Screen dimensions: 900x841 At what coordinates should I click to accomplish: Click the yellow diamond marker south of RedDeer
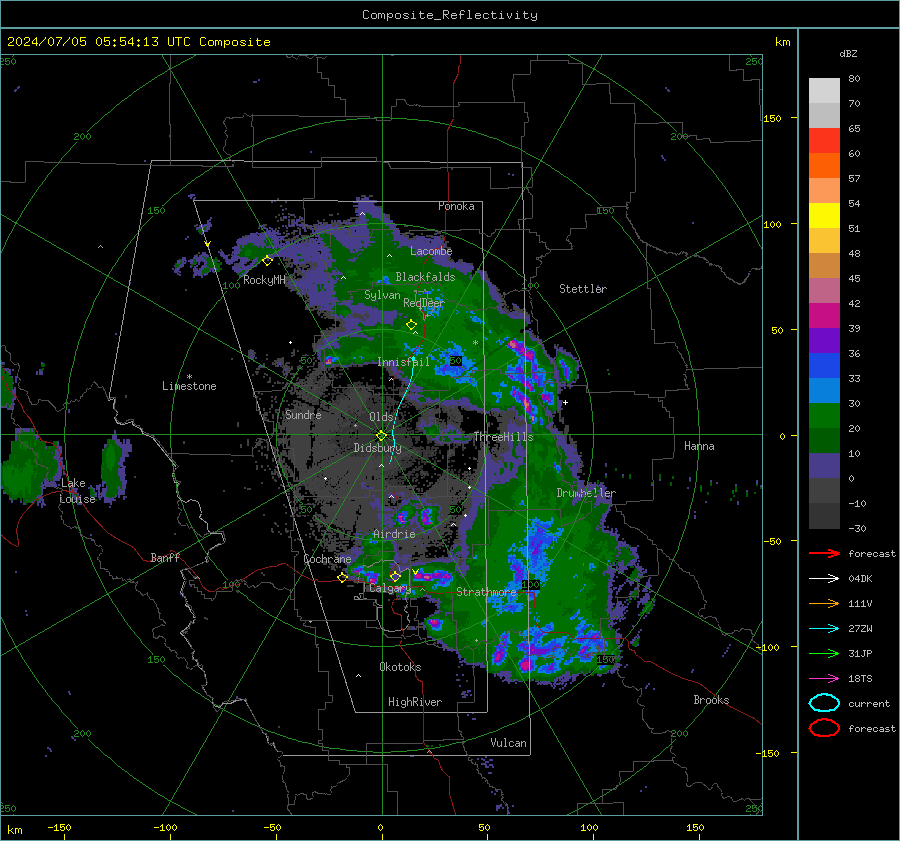(x=411, y=325)
